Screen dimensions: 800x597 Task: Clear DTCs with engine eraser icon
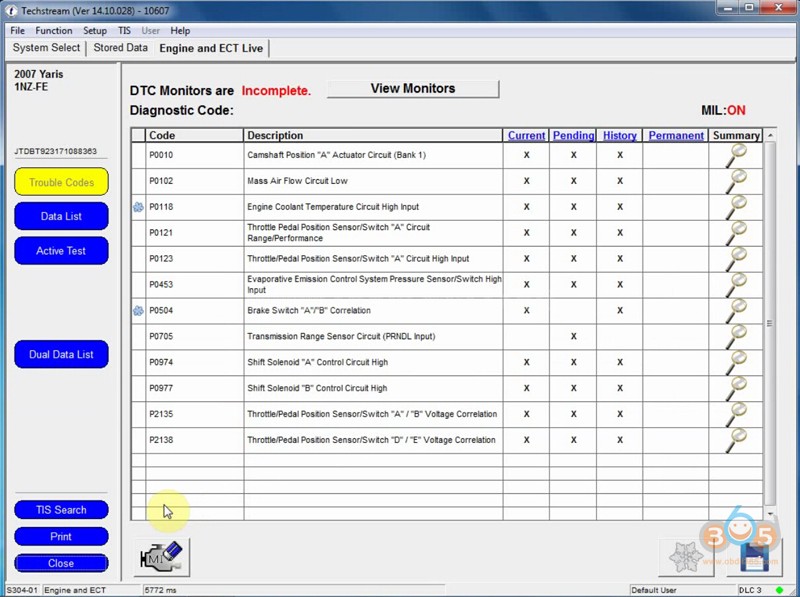[162, 557]
